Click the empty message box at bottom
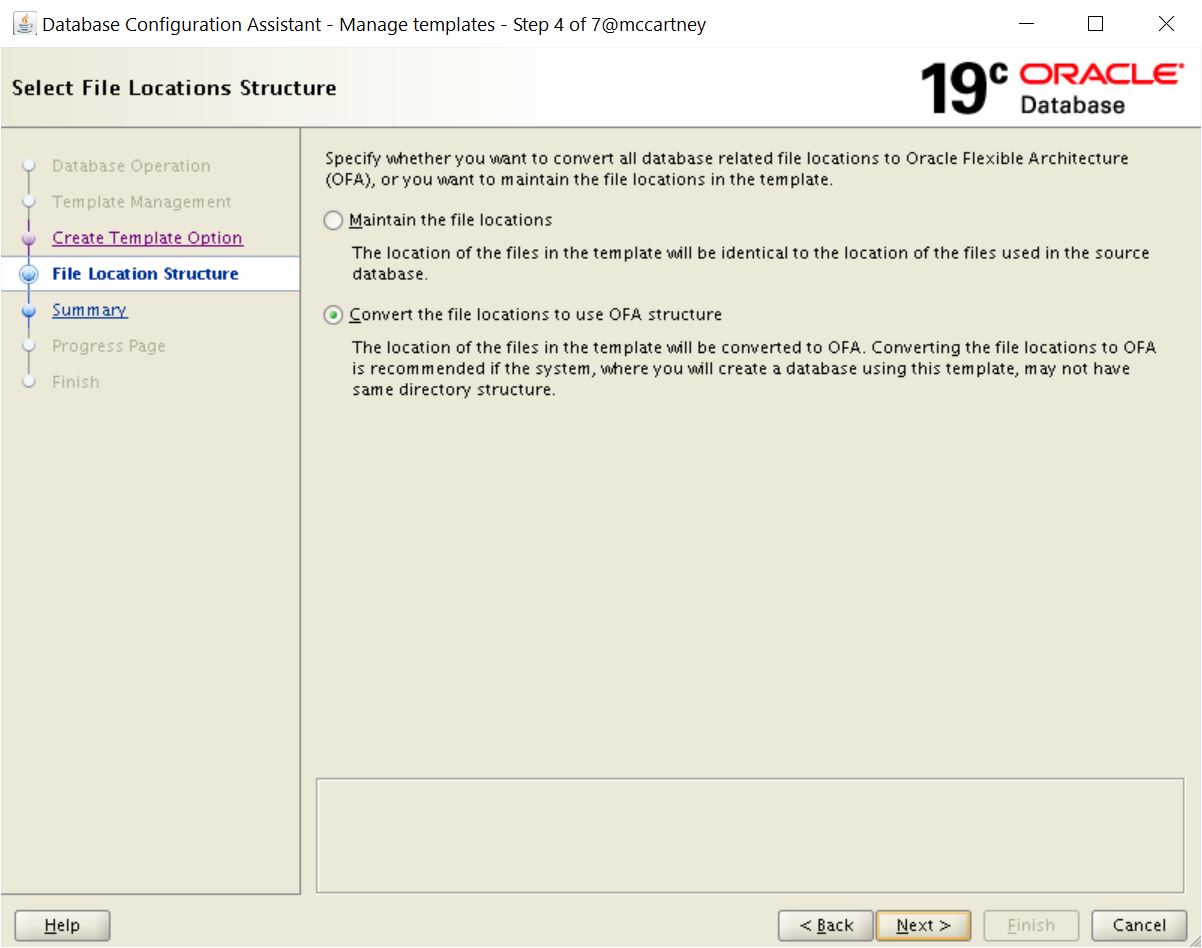 [x=750, y=836]
